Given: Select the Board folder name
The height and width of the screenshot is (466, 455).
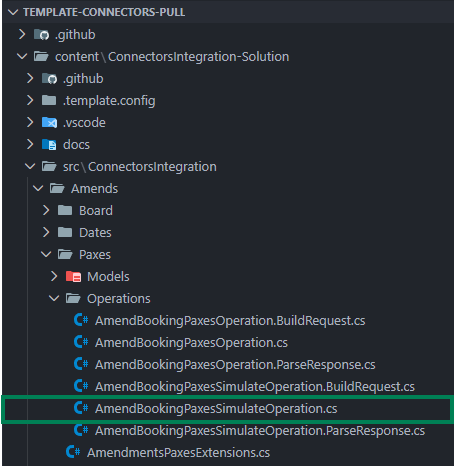Looking at the screenshot, I should 96,211.
